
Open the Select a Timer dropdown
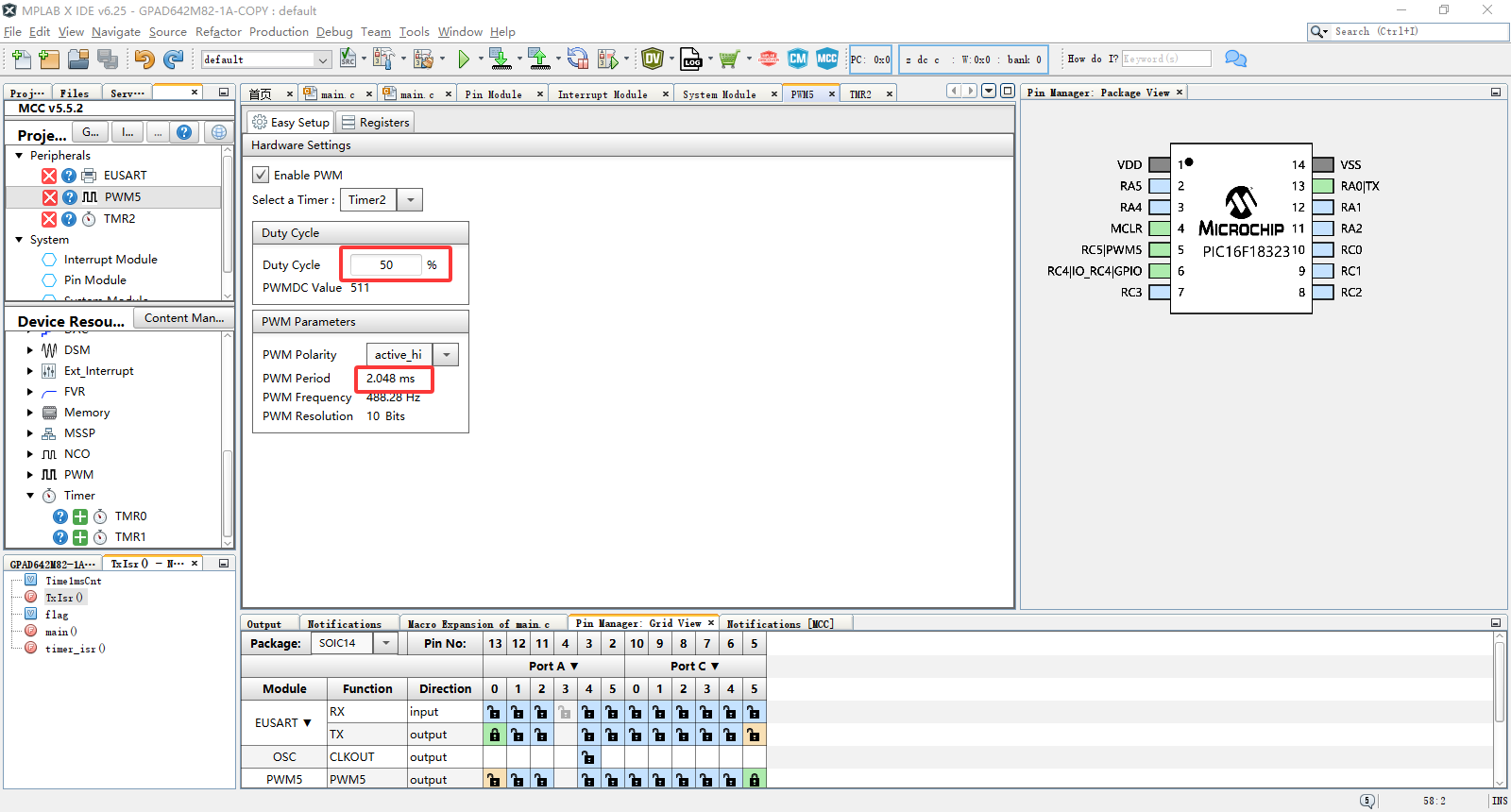(410, 200)
